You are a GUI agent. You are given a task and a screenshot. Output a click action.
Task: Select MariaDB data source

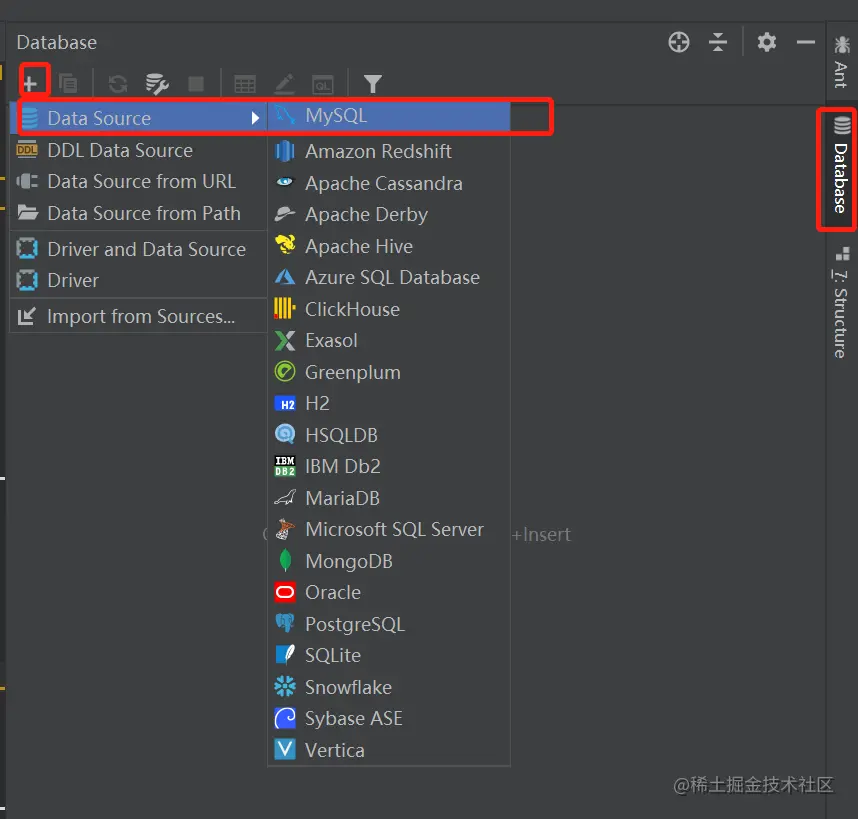click(x=389, y=498)
